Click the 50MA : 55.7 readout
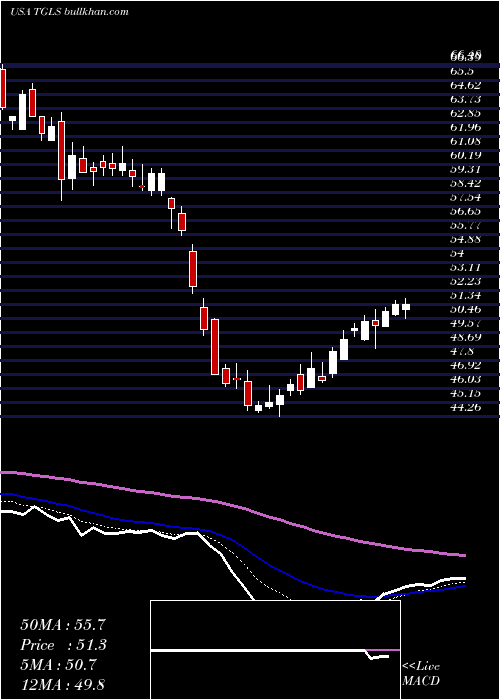Image resolution: width=500 pixels, height=700 pixels. pos(63,625)
